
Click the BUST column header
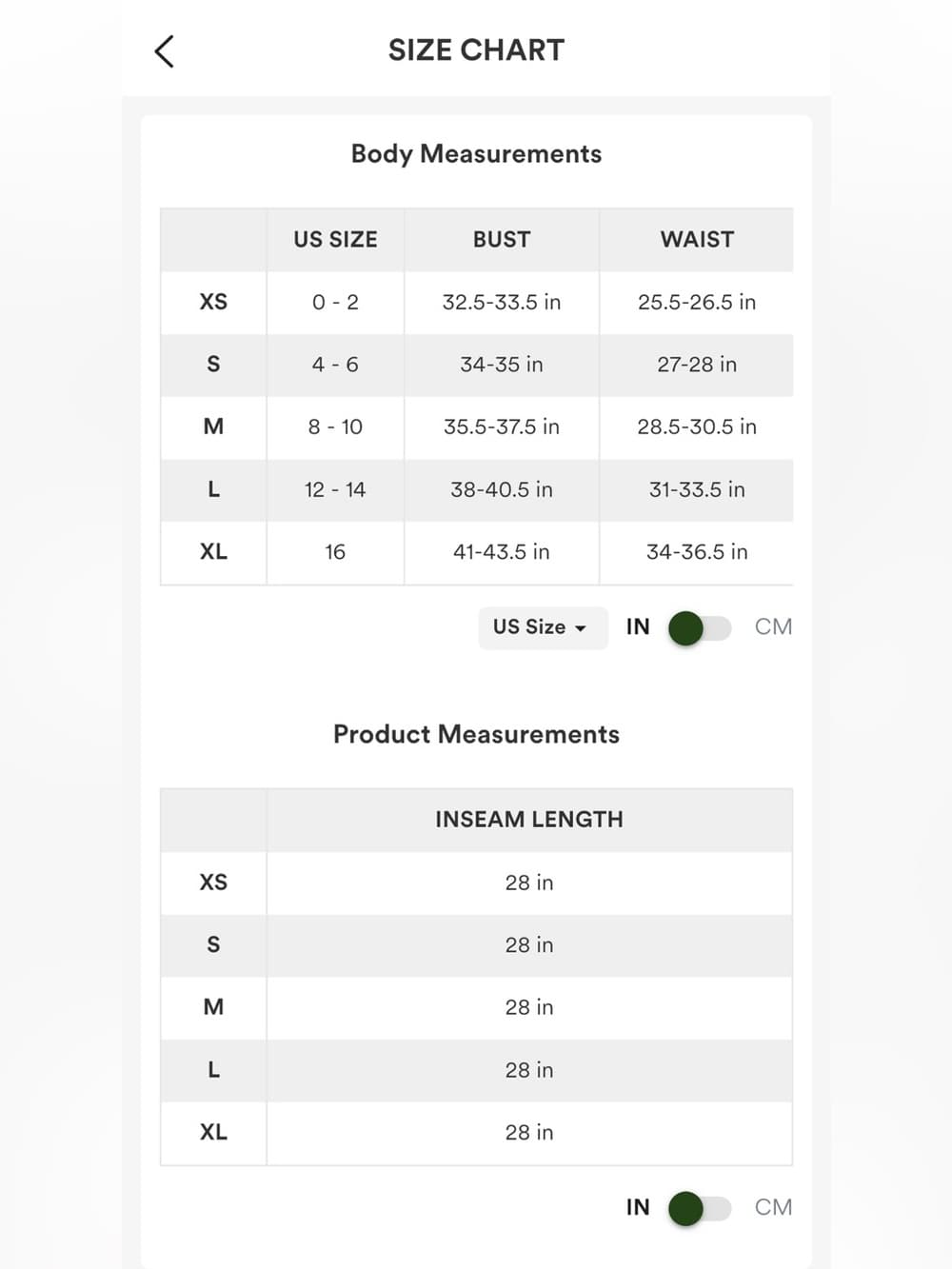coord(502,240)
